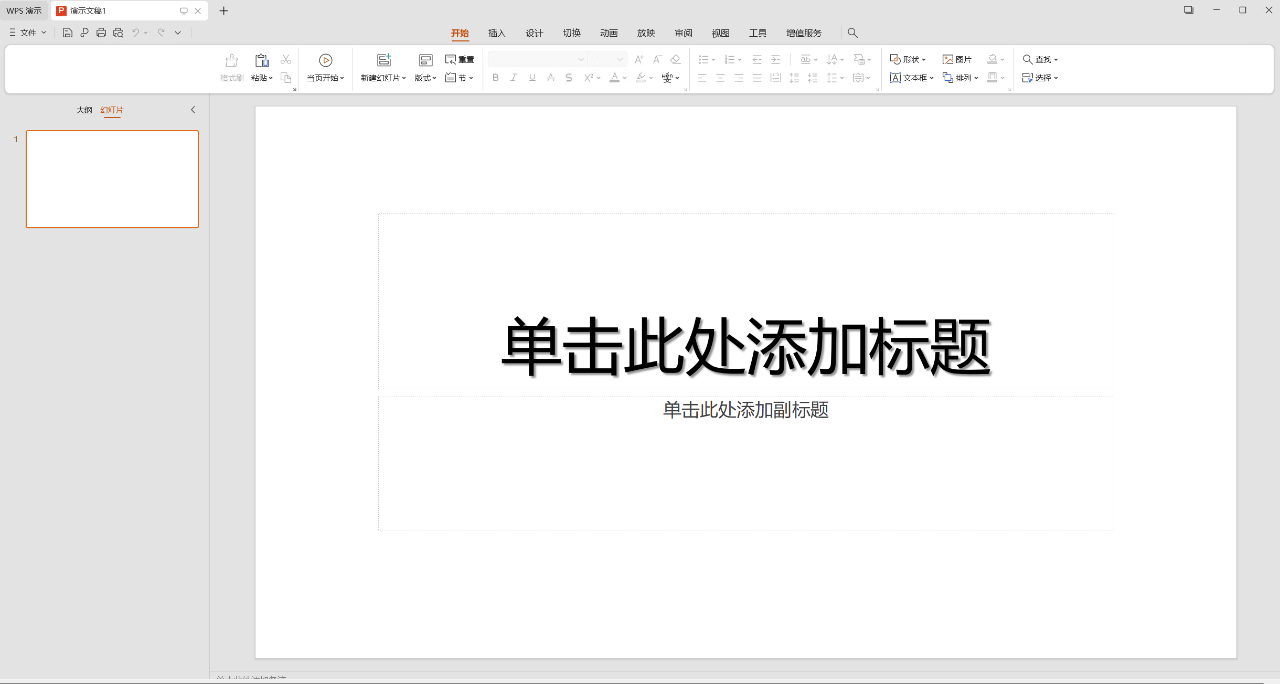The height and width of the screenshot is (684, 1280).
Task: Open the font name combo box
Action: 537,60
